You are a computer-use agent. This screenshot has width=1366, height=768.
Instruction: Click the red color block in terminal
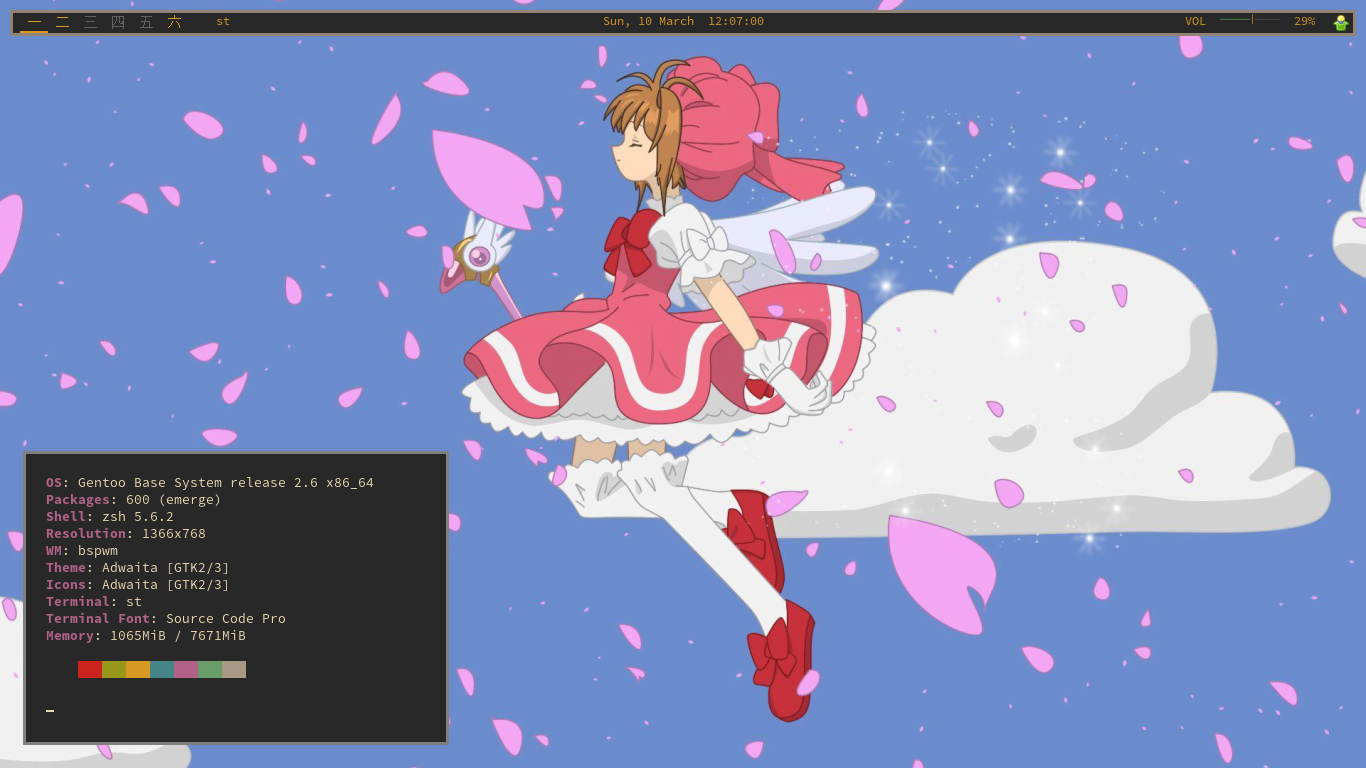90,670
